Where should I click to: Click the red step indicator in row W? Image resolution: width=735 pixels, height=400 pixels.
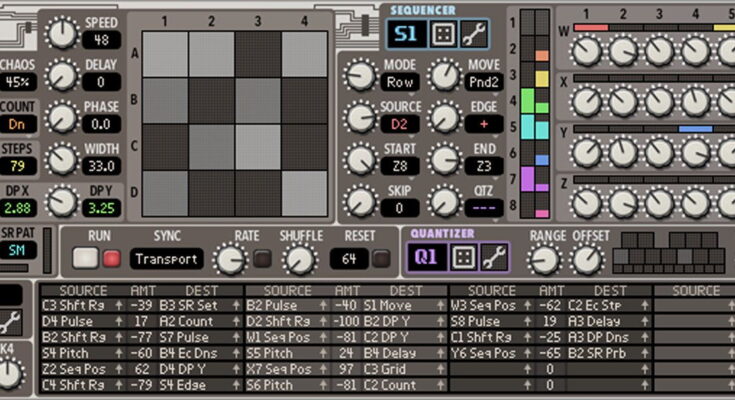(592, 27)
